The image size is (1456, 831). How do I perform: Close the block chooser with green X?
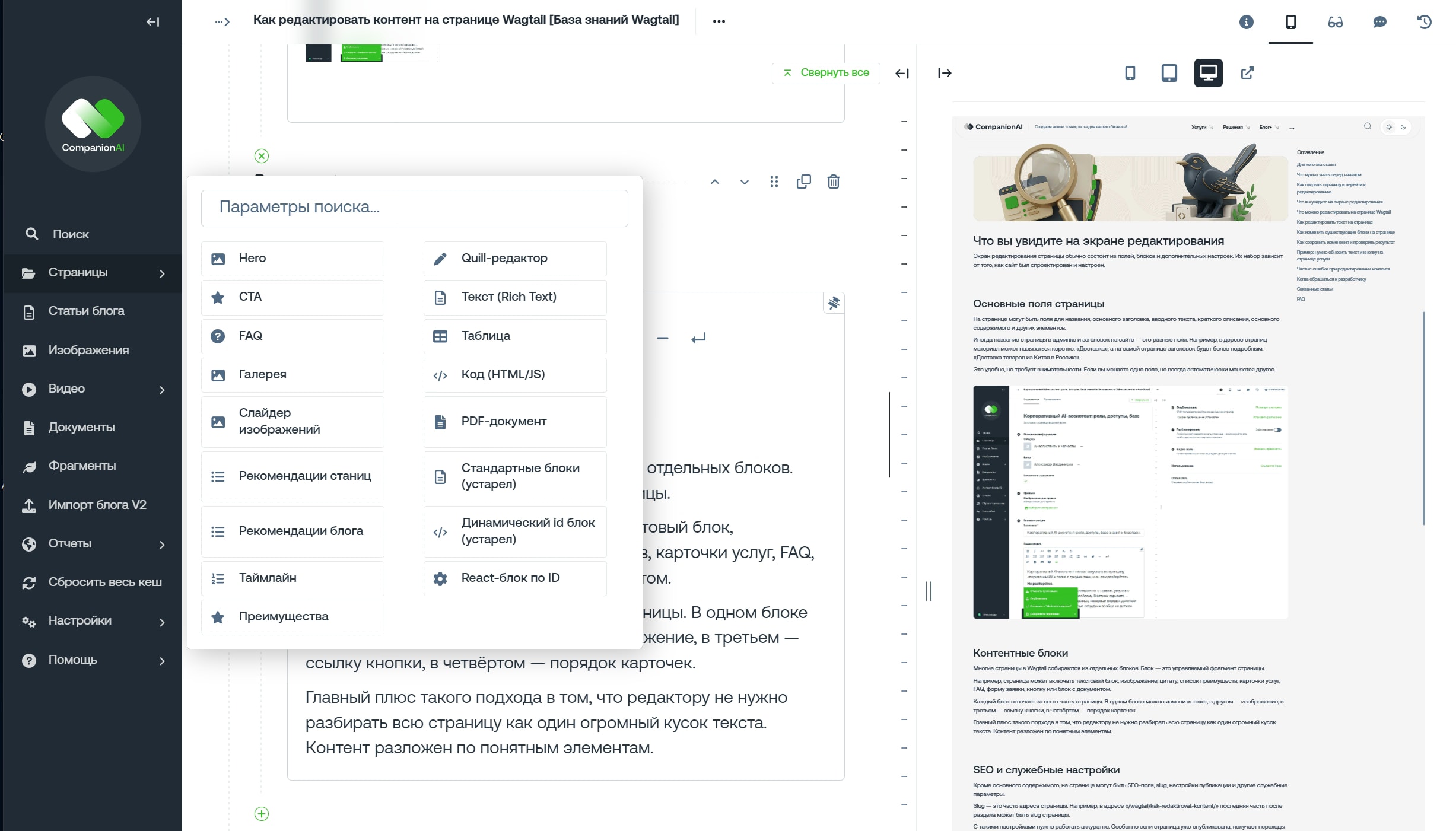pos(262,156)
